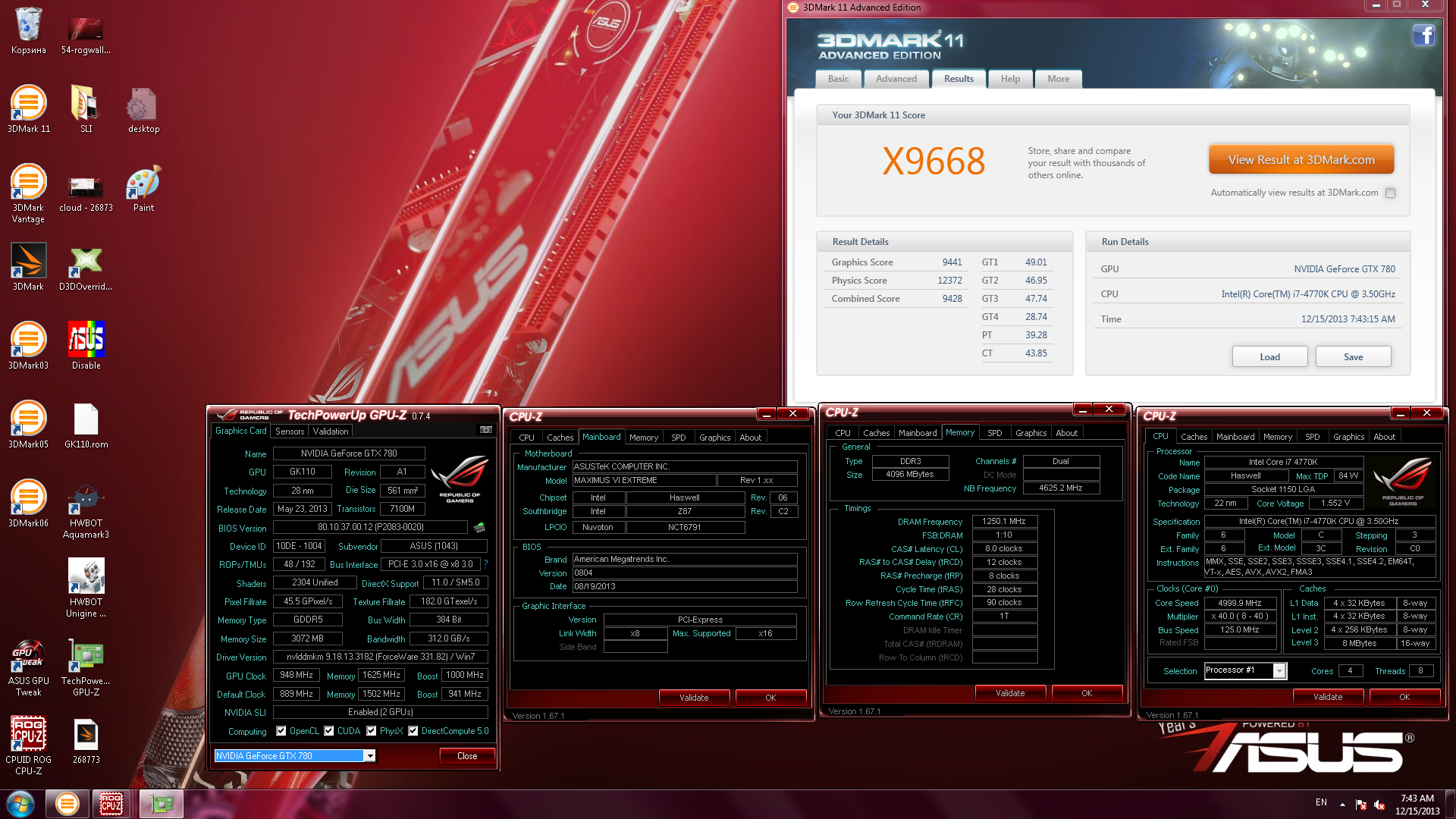Launch ASUS GPU Tweak
The height and width of the screenshot is (819, 1456).
[28, 667]
